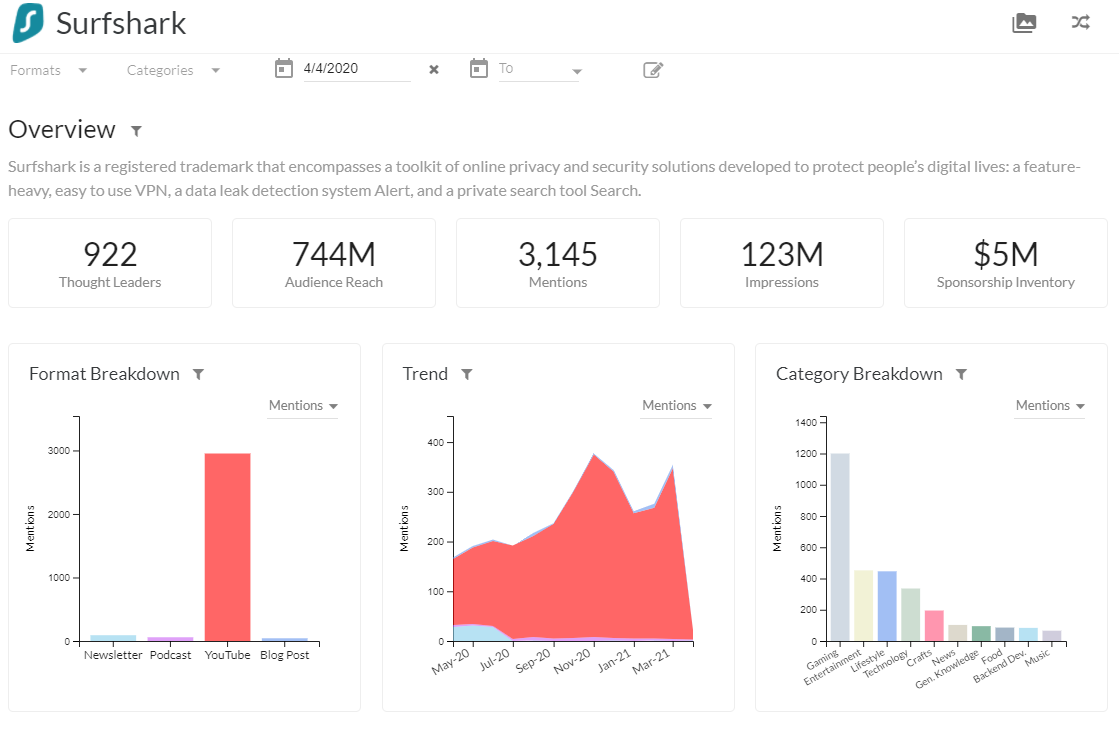
Task: Click the Surfshark description paragraph
Action: 545,178
